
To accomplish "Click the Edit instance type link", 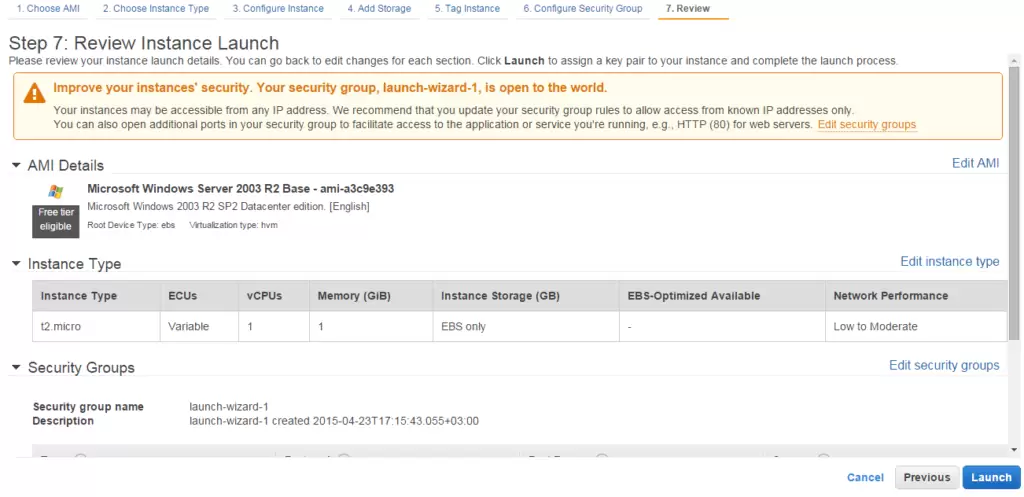I will [950, 261].
